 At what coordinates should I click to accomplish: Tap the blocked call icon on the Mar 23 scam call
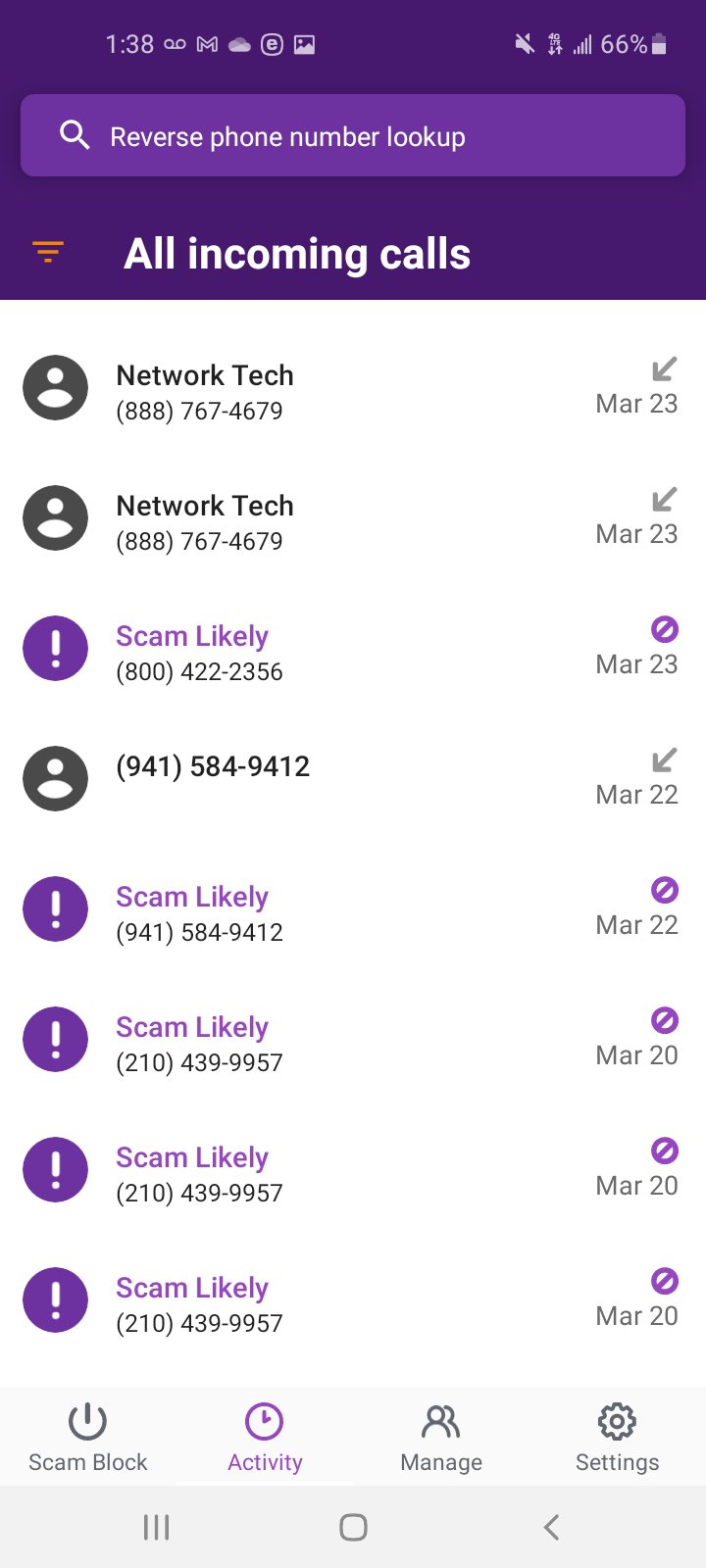click(x=665, y=629)
